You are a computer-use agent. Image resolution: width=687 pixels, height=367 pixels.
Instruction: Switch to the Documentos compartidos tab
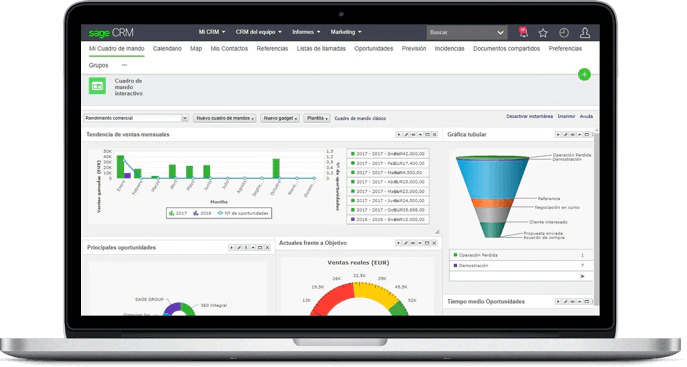point(506,49)
